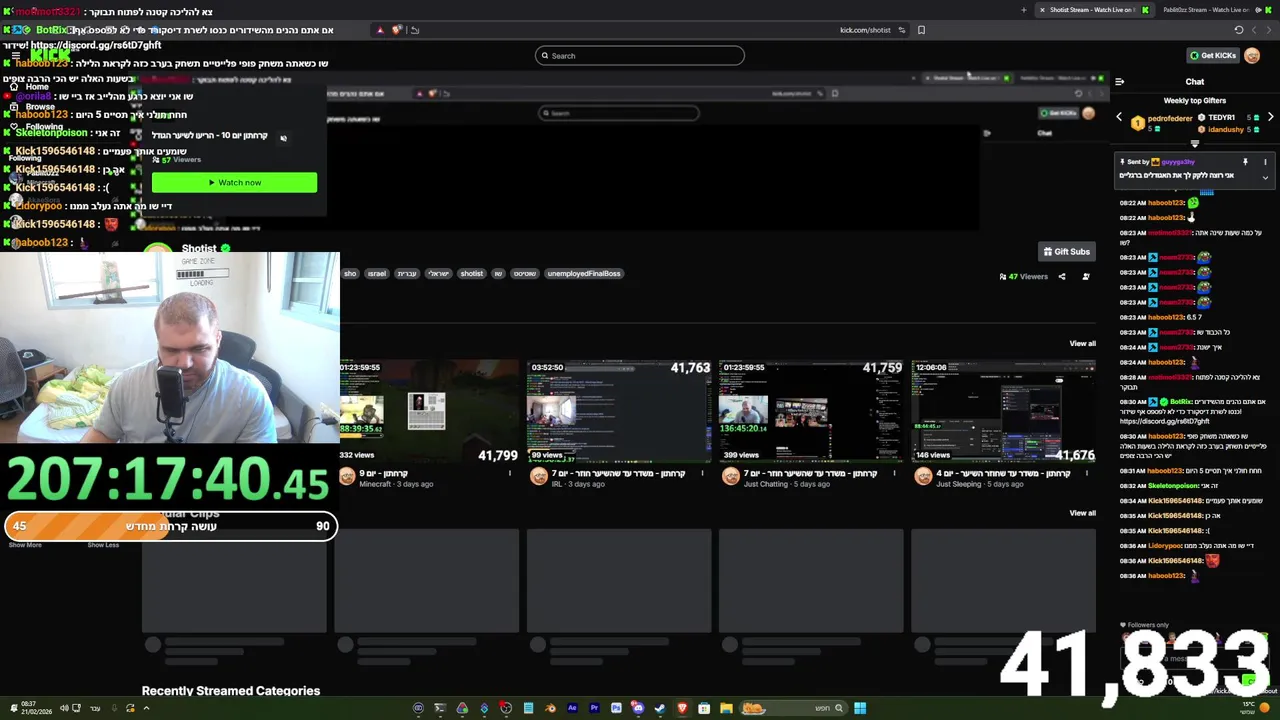Open the Just Chatting category link
Screen dimensions: 1280x720
(x=767, y=485)
